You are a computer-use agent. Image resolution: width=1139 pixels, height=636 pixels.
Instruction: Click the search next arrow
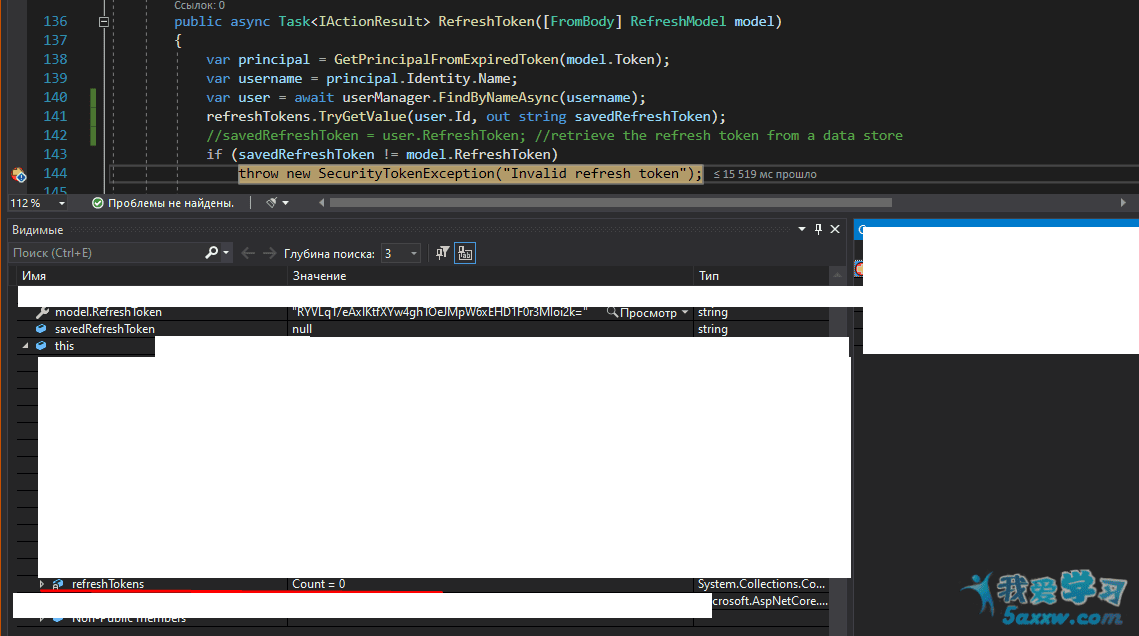pos(269,253)
